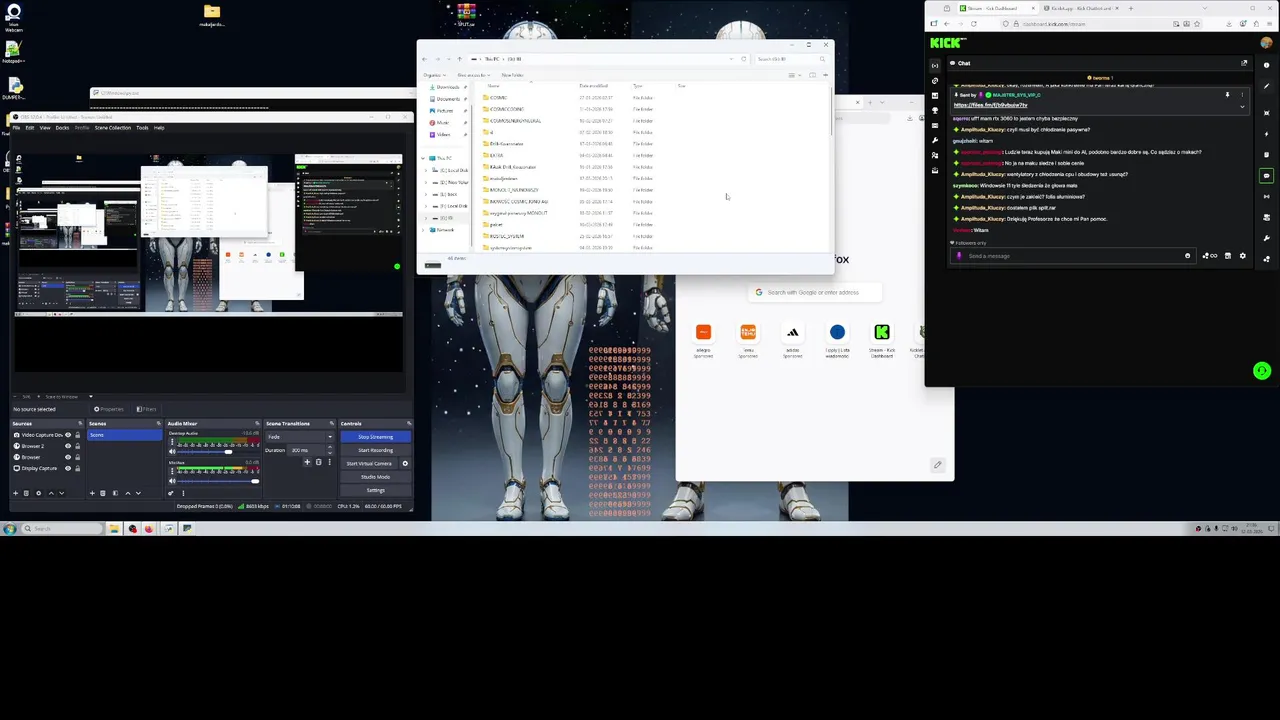This screenshot has height=720, width=1280.
Task: Open Organize dropdown in File Explorer
Action: pyautogui.click(x=435, y=75)
